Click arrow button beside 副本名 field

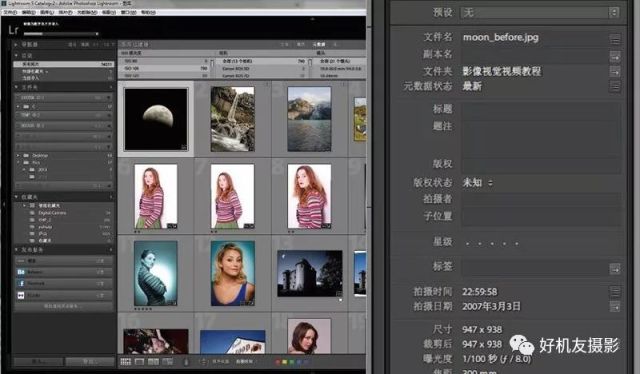click(x=615, y=56)
